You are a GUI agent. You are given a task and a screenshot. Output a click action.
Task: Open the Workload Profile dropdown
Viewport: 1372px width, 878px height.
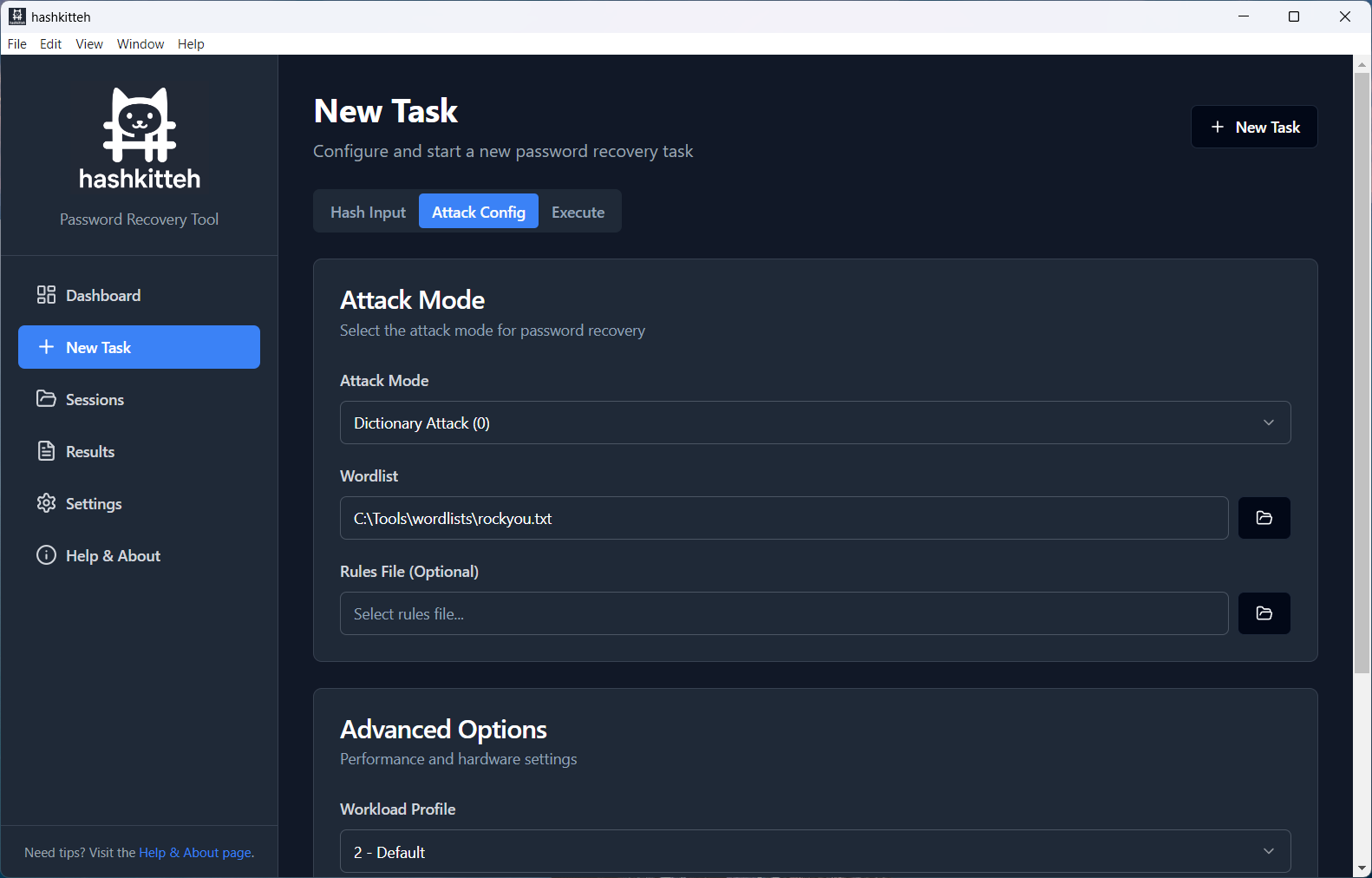815,851
